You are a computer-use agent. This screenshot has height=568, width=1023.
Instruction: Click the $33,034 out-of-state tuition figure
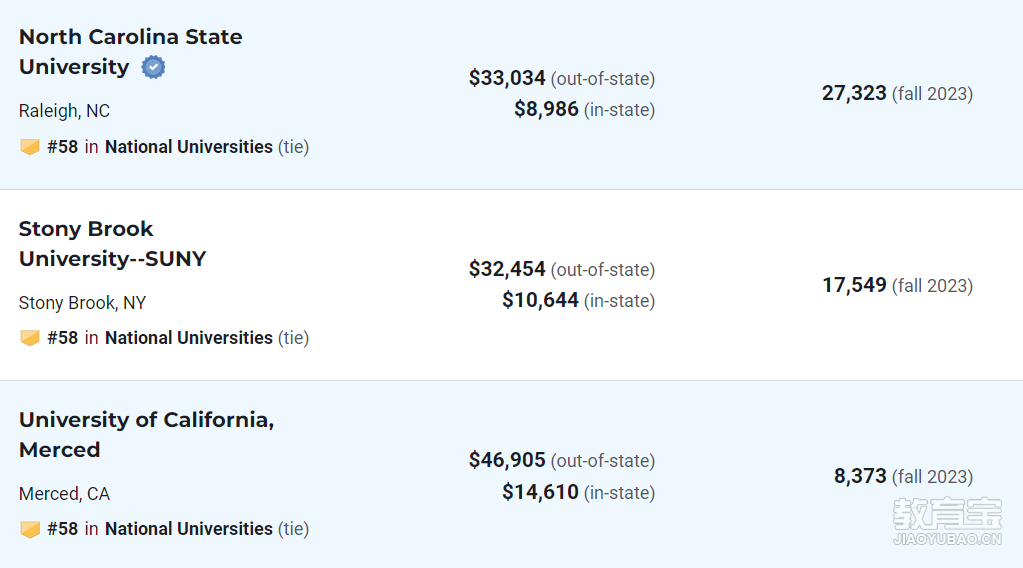coord(507,78)
